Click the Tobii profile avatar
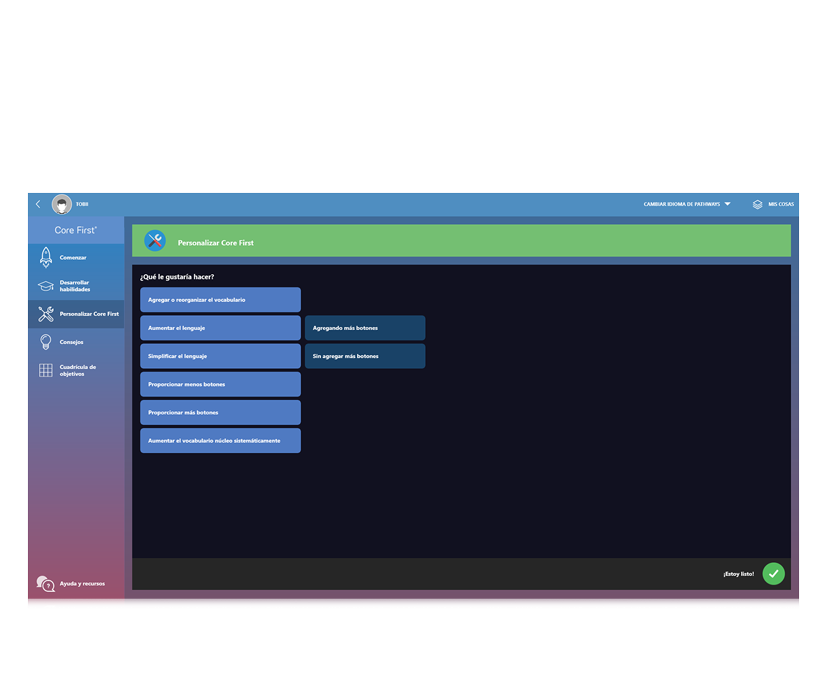Screen dimensions: 825x675 click(x=62, y=204)
